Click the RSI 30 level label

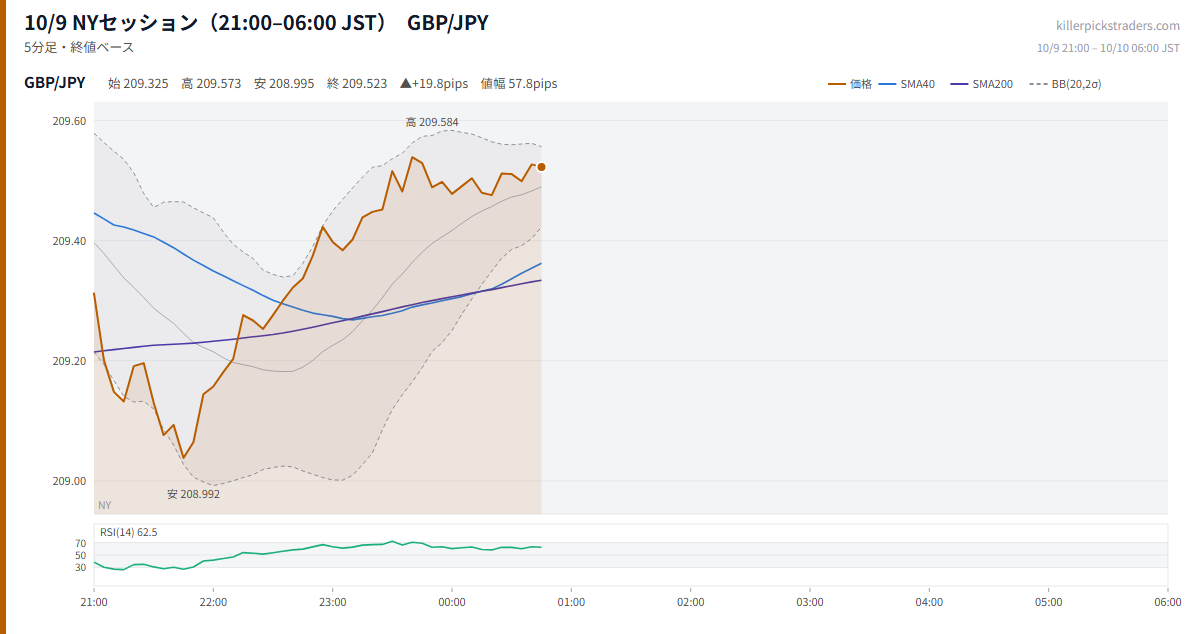pos(80,567)
